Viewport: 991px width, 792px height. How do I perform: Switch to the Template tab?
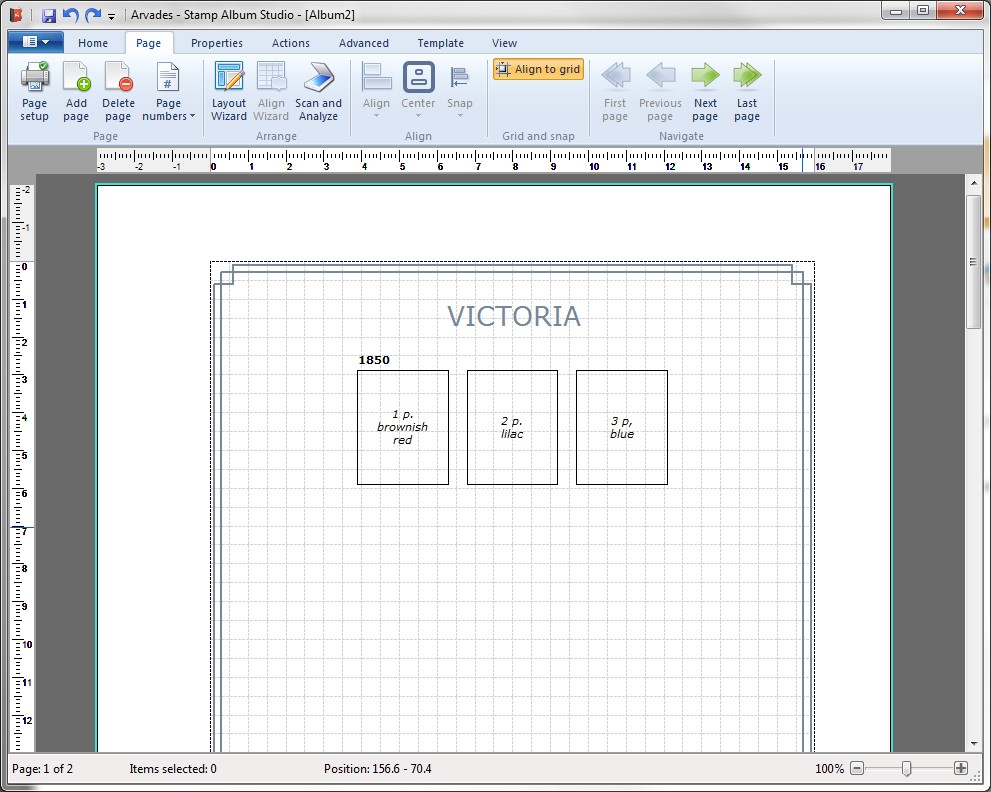click(x=441, y=43)
